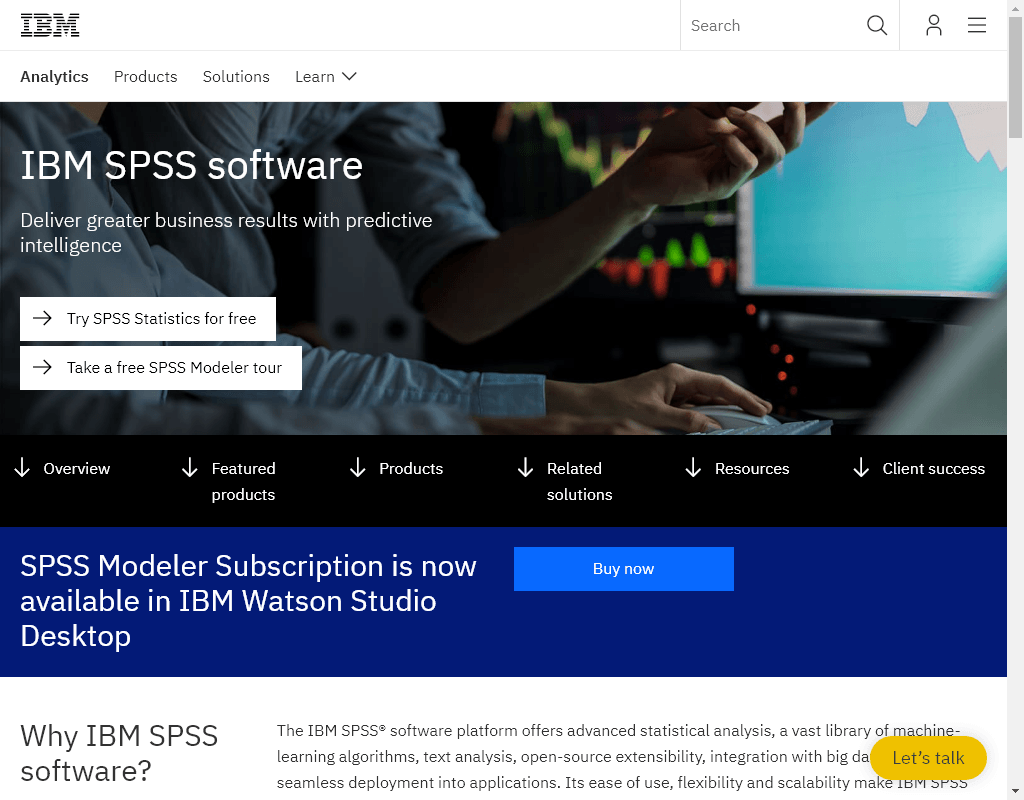Click the IBM logo
The height and width of the screenshot is (800, 1024).
click(50, 25)
